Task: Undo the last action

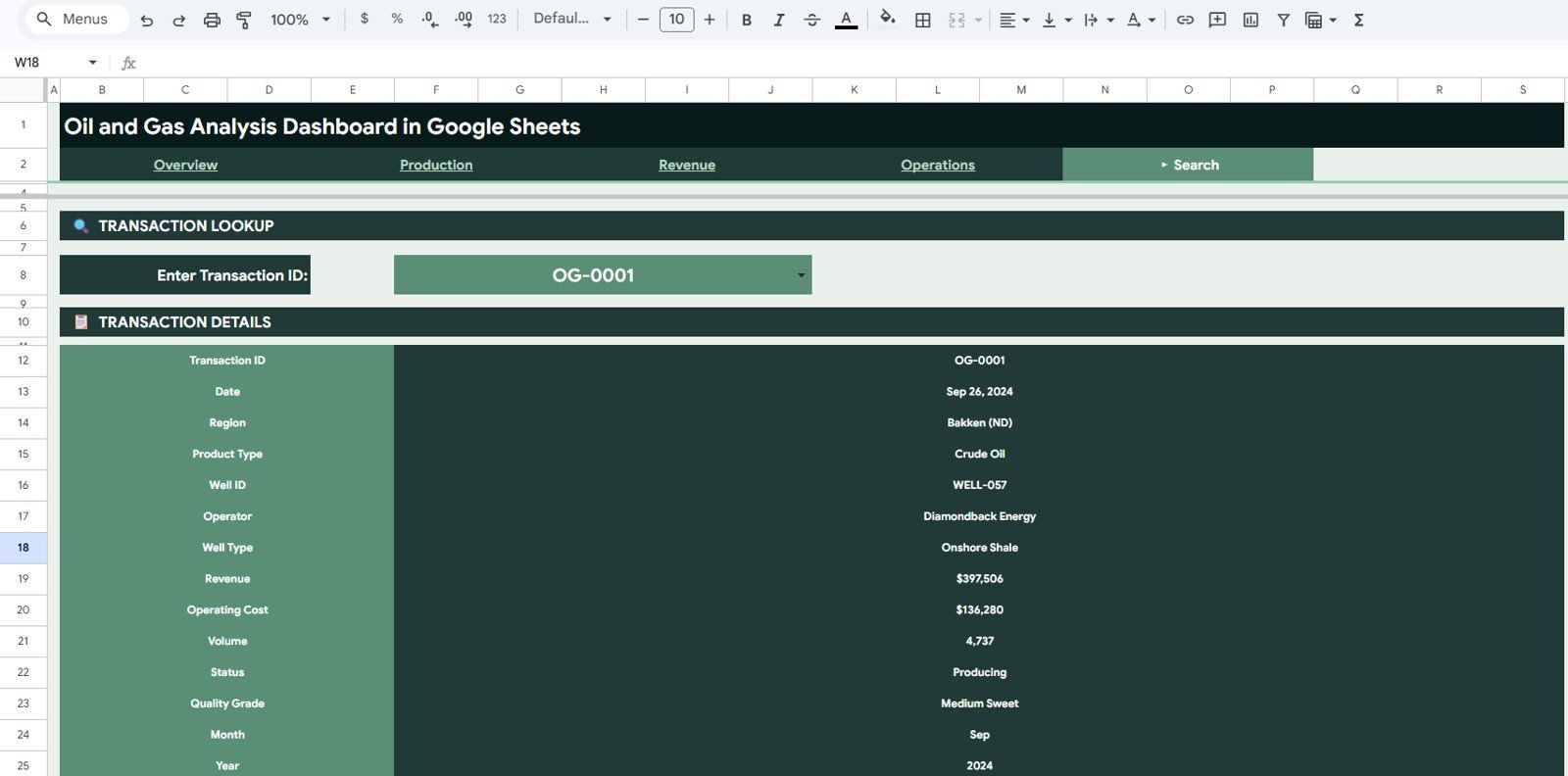Action: coord(147,20)
